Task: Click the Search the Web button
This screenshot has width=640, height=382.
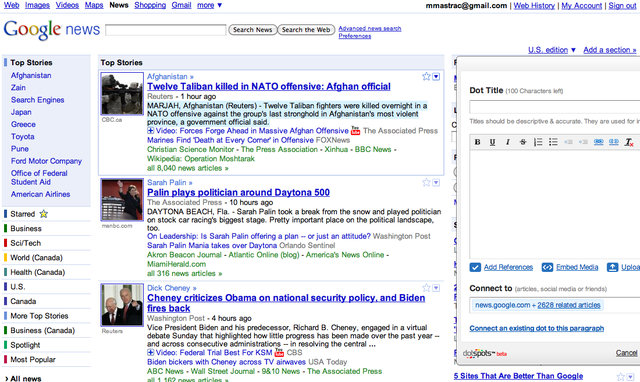Action: tap(306, 30)
